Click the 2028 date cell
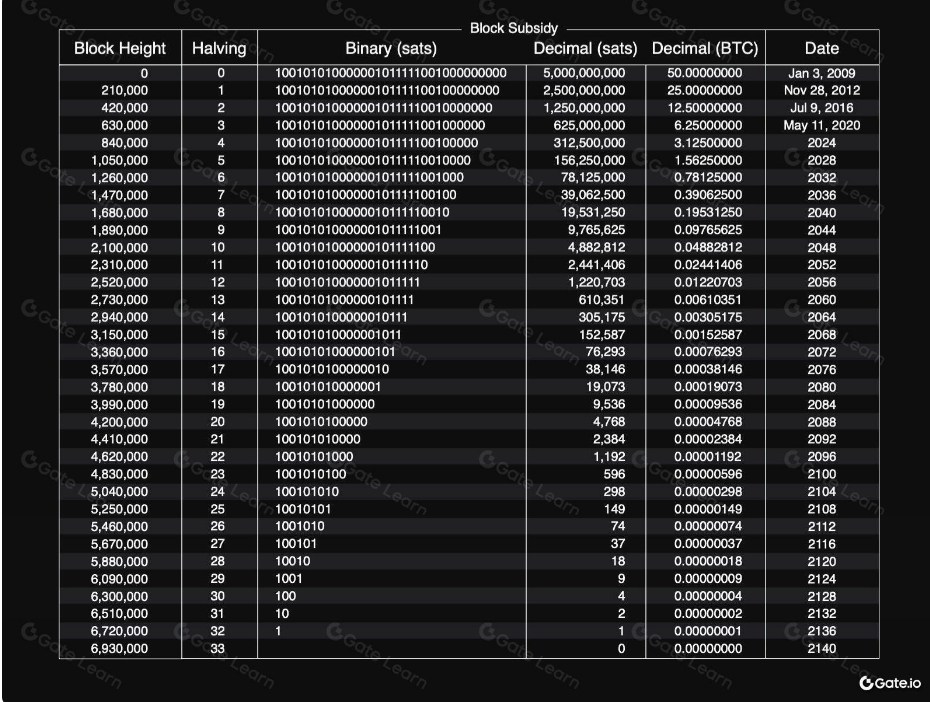The height and width of the screenshot is (702, 930). (821, 161)
